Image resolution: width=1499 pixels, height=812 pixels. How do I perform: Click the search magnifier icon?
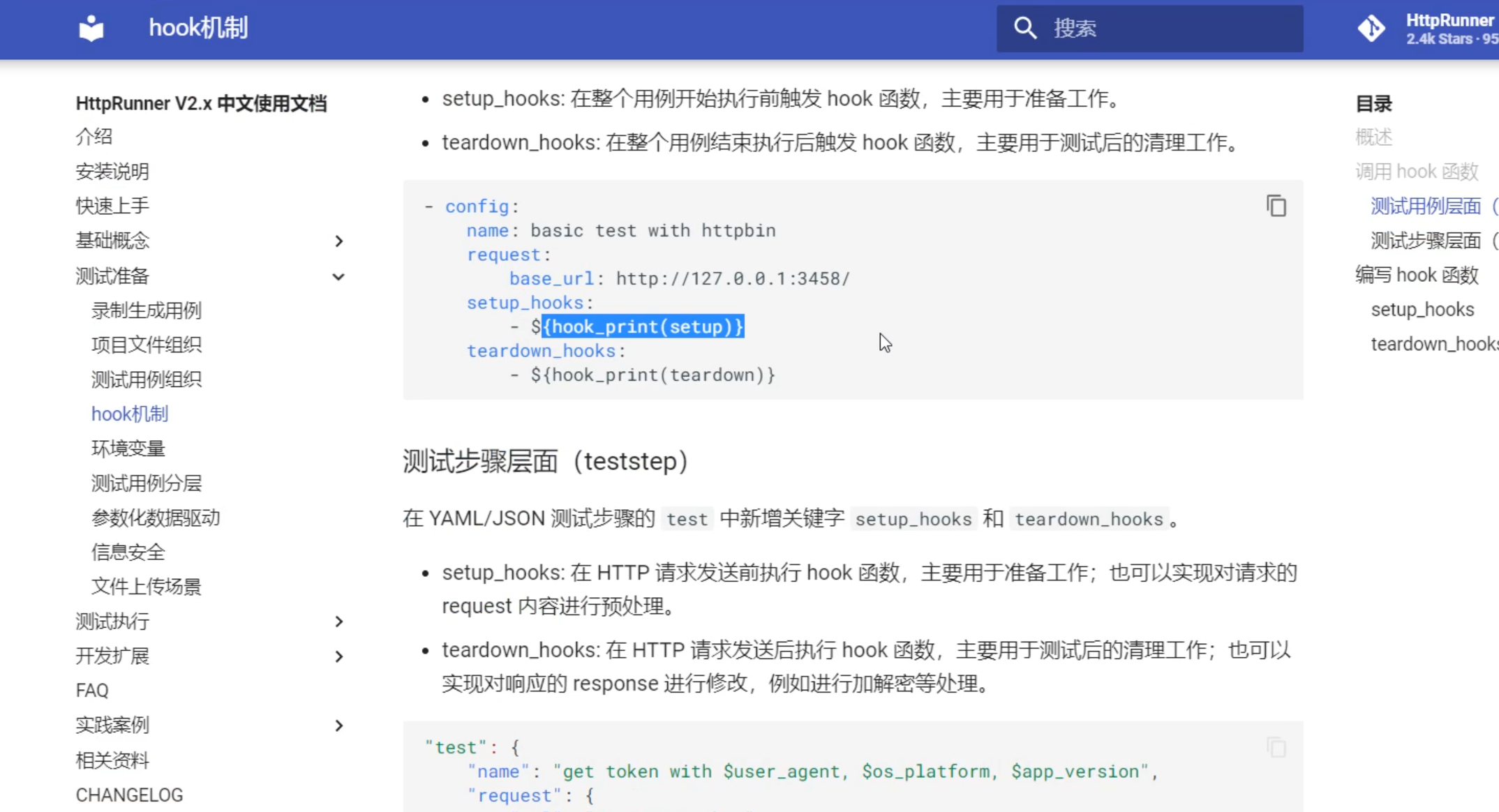[1024, 28]
